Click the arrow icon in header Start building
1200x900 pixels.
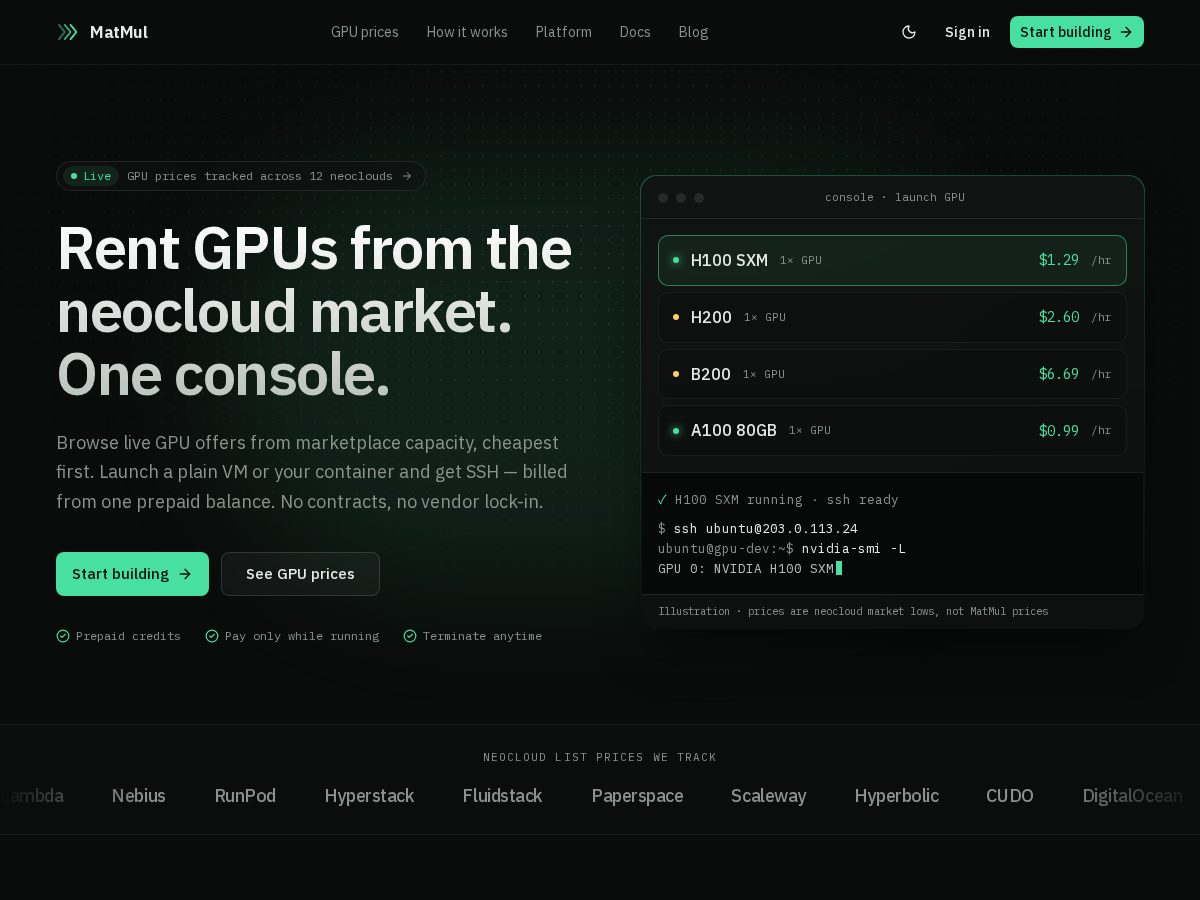tap(1126, 32)
